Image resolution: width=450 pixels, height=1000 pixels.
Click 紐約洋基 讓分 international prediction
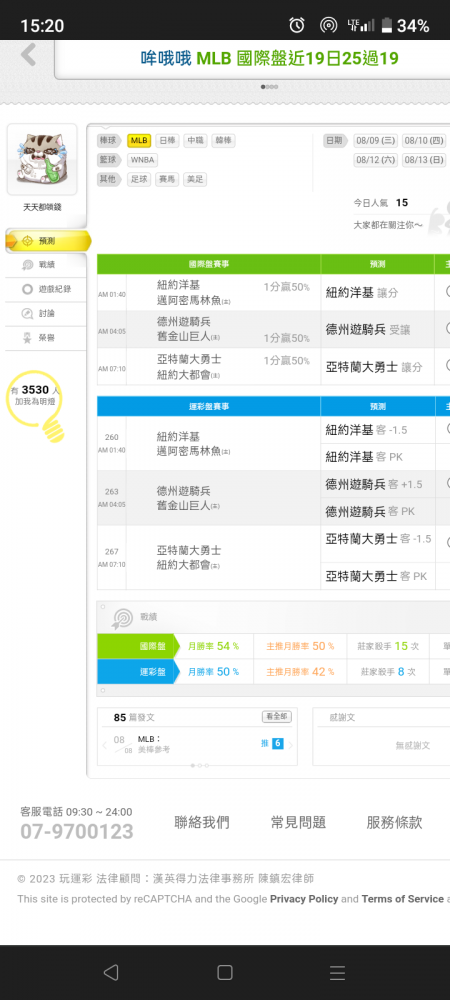pos(362,293)
